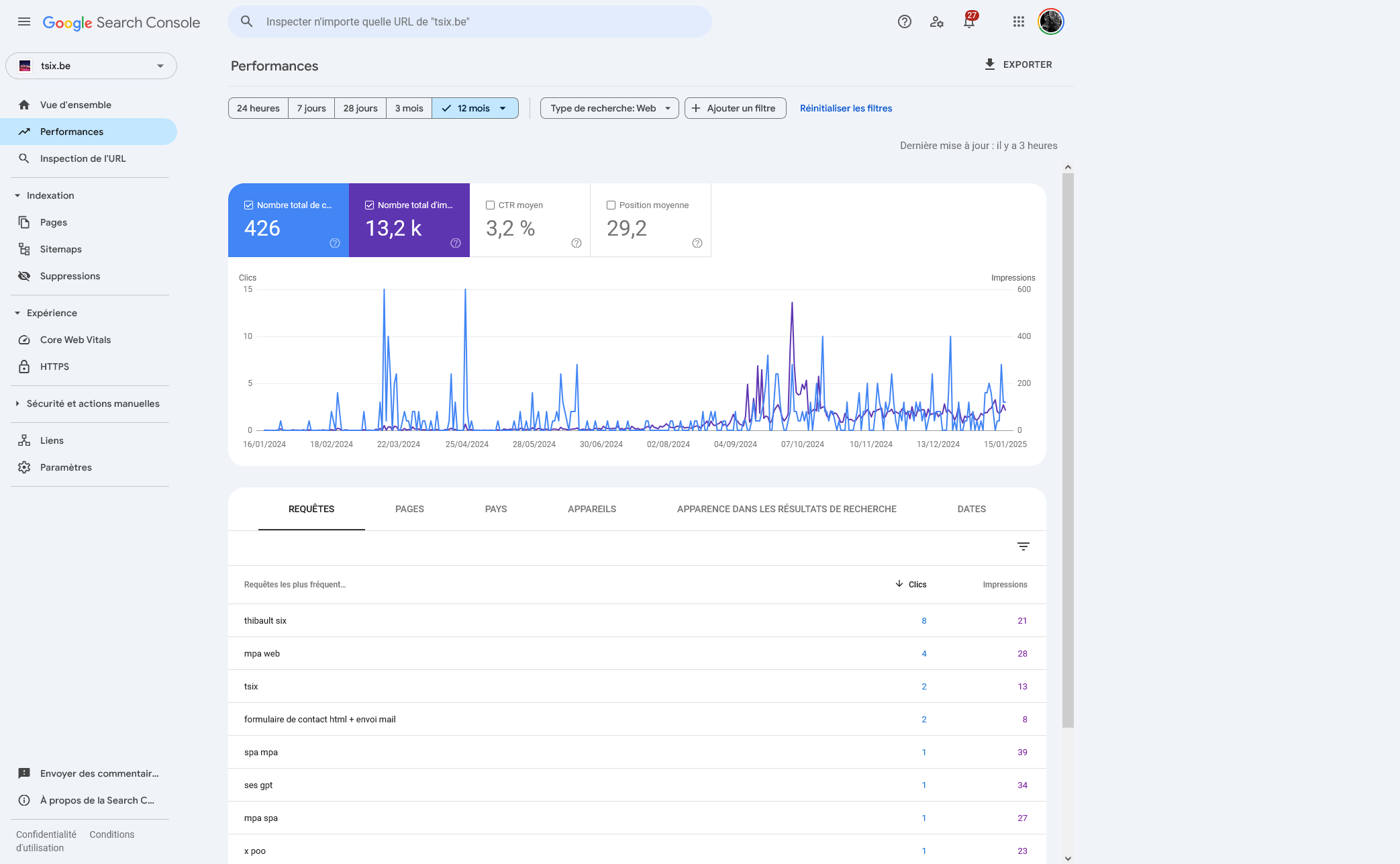Click Réinitialiser les filtres link
The height and width of the screenshot is (864, 1400).
[x=846, y=108]
